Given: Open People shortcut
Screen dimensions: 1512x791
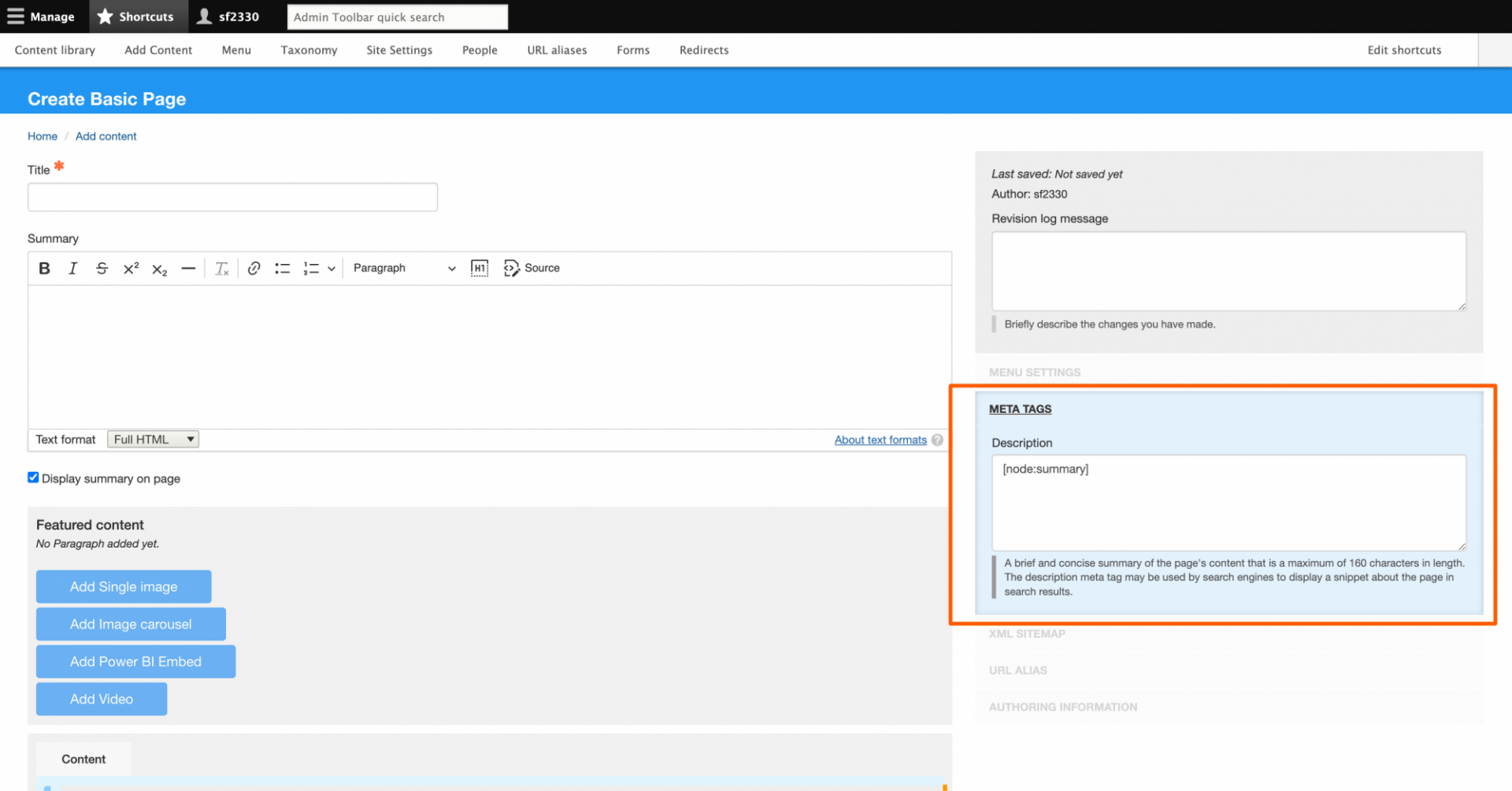Looking at the screenshot, I should coord(480,50).
